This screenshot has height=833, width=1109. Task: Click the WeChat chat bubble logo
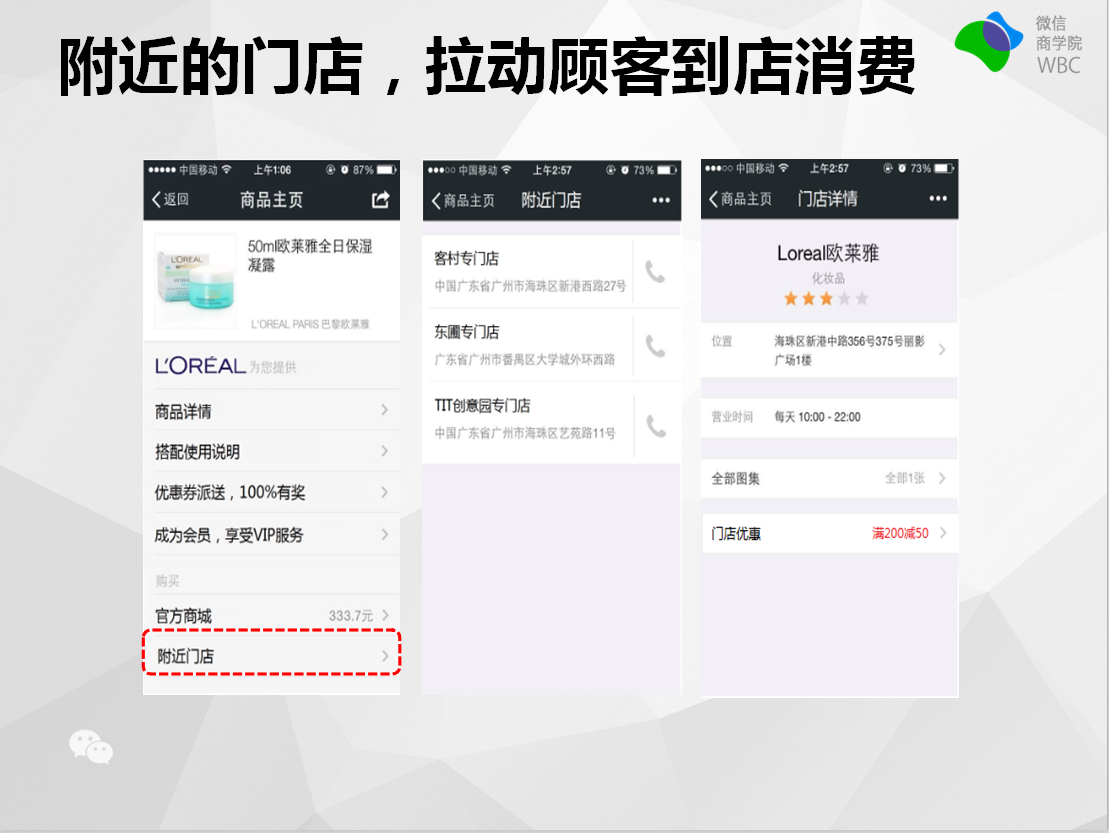click(91, 747)
